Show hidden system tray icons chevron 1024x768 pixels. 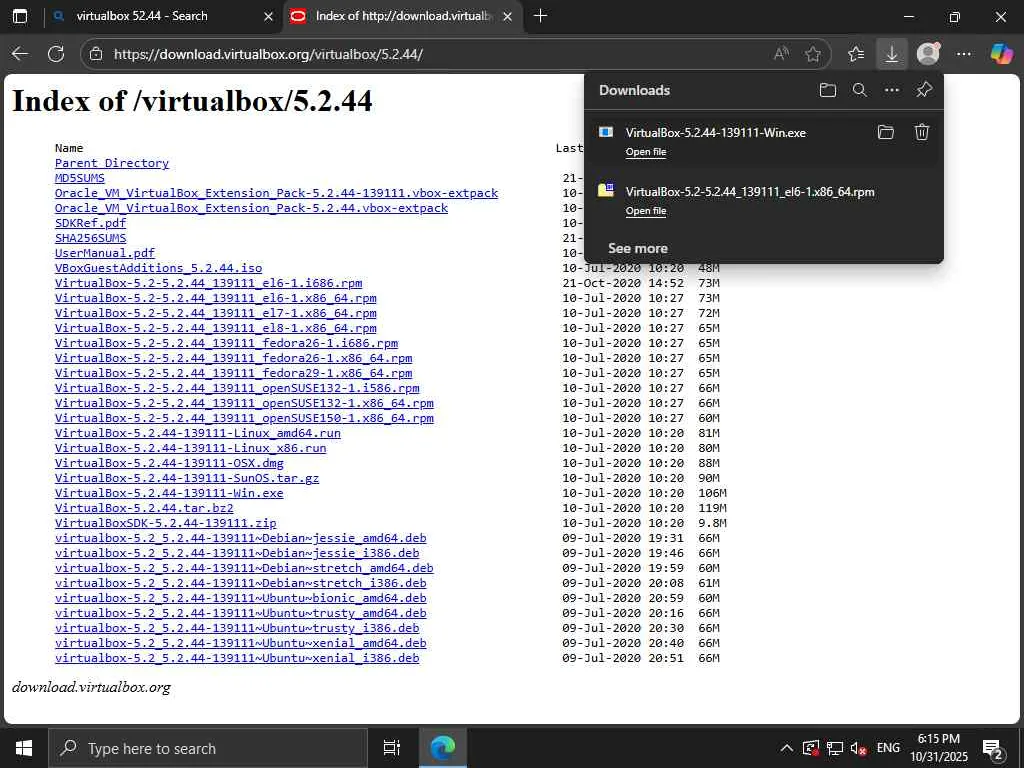coord(787,748)
